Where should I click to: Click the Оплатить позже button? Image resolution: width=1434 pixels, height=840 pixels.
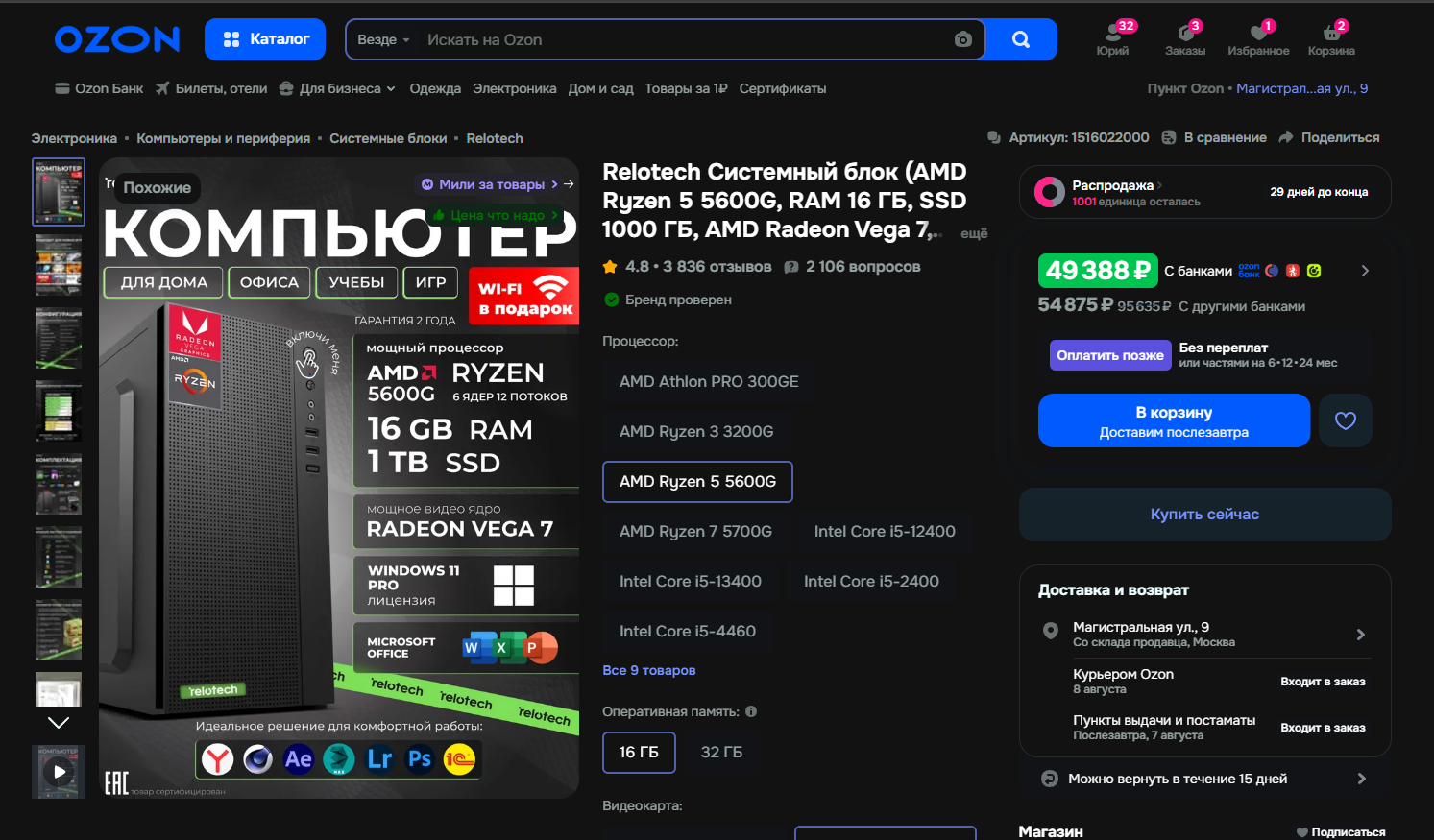[1110, 355]
